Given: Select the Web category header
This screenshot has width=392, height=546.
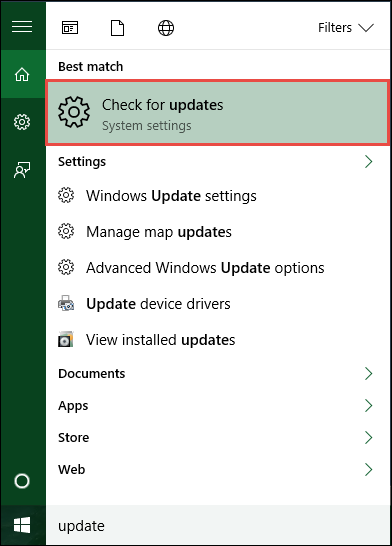Looking at the screenshot, I should click(x=71, y=469).
